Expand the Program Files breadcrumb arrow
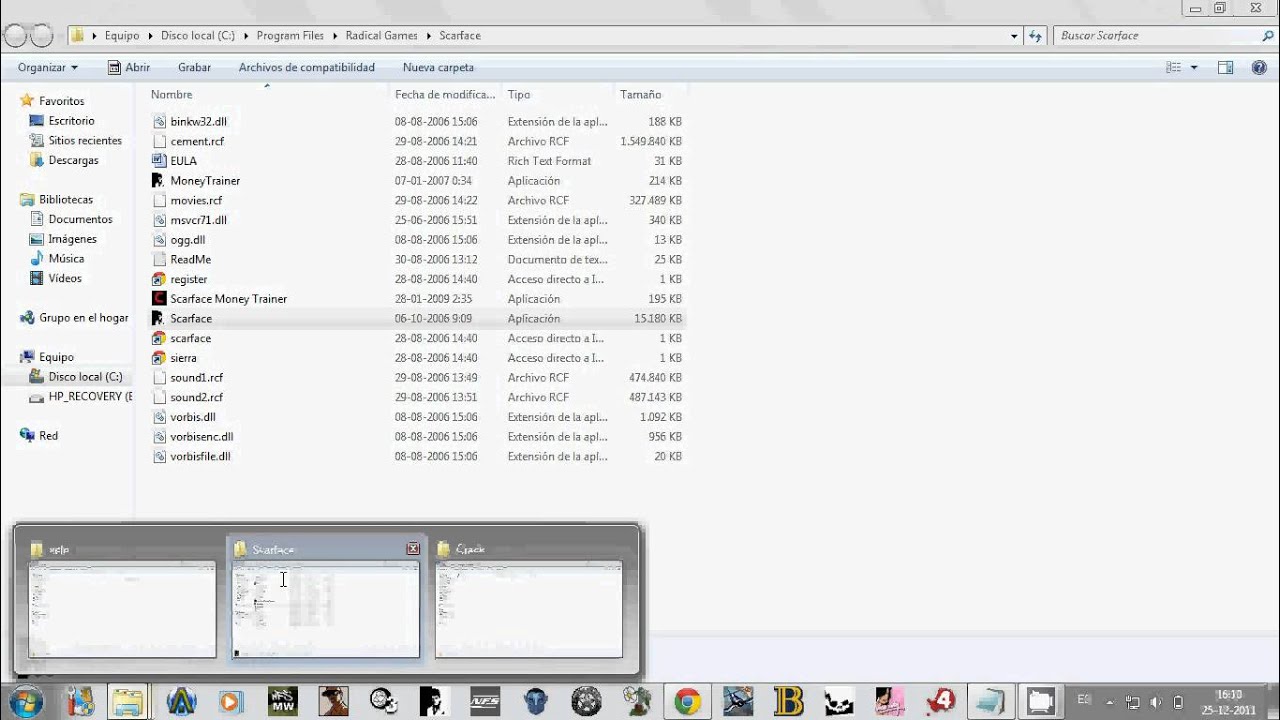This screenshot has width=1280, height=720. tap(334, 35)
